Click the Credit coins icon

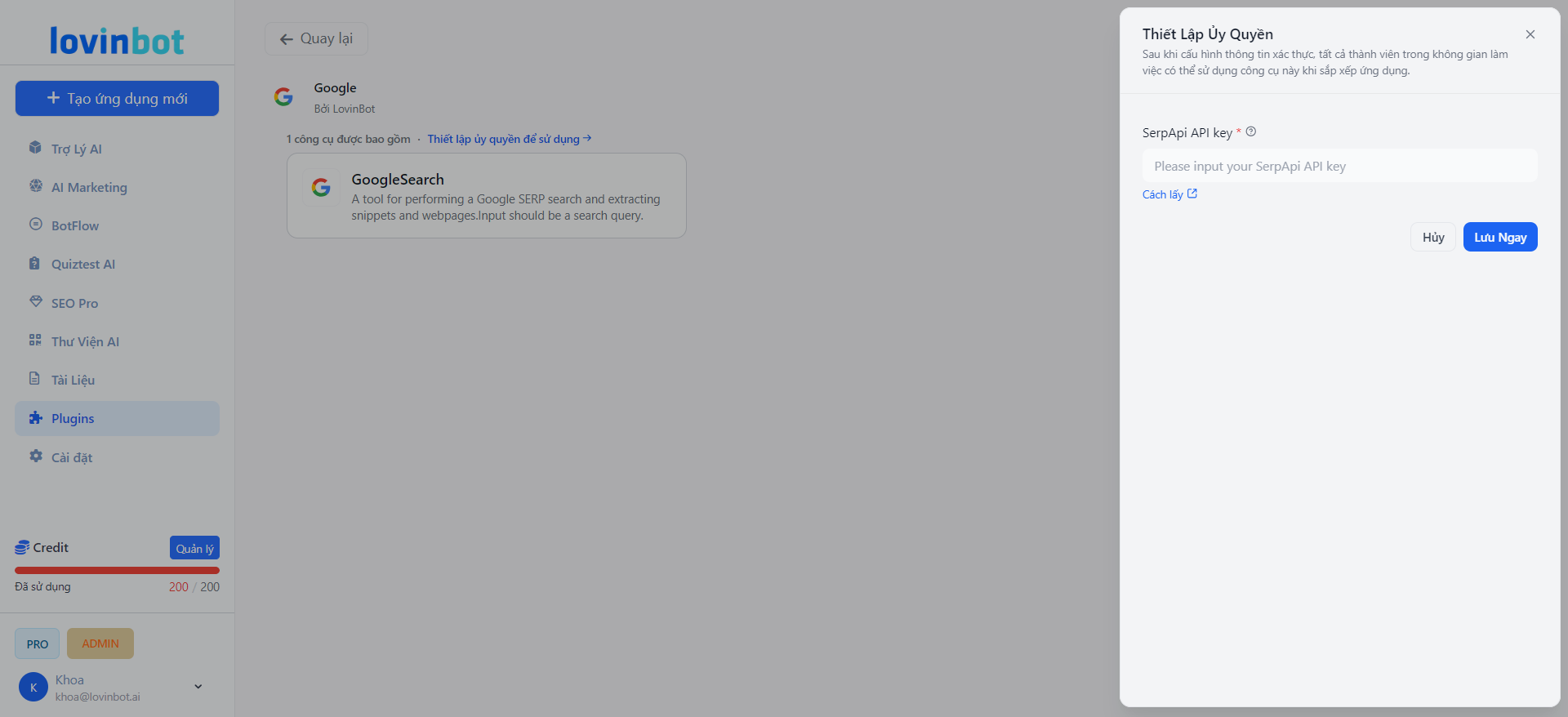pos(22,548)
